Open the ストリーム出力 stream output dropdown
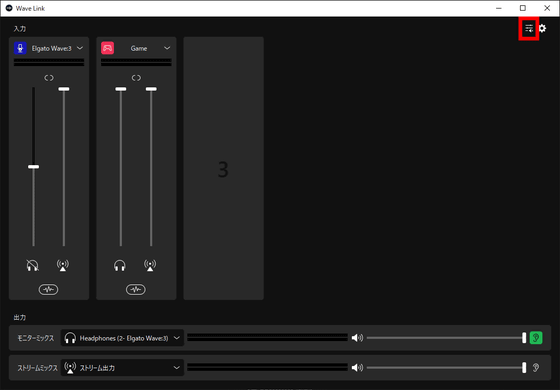This screenshot has height=390, width=560. 122,368
